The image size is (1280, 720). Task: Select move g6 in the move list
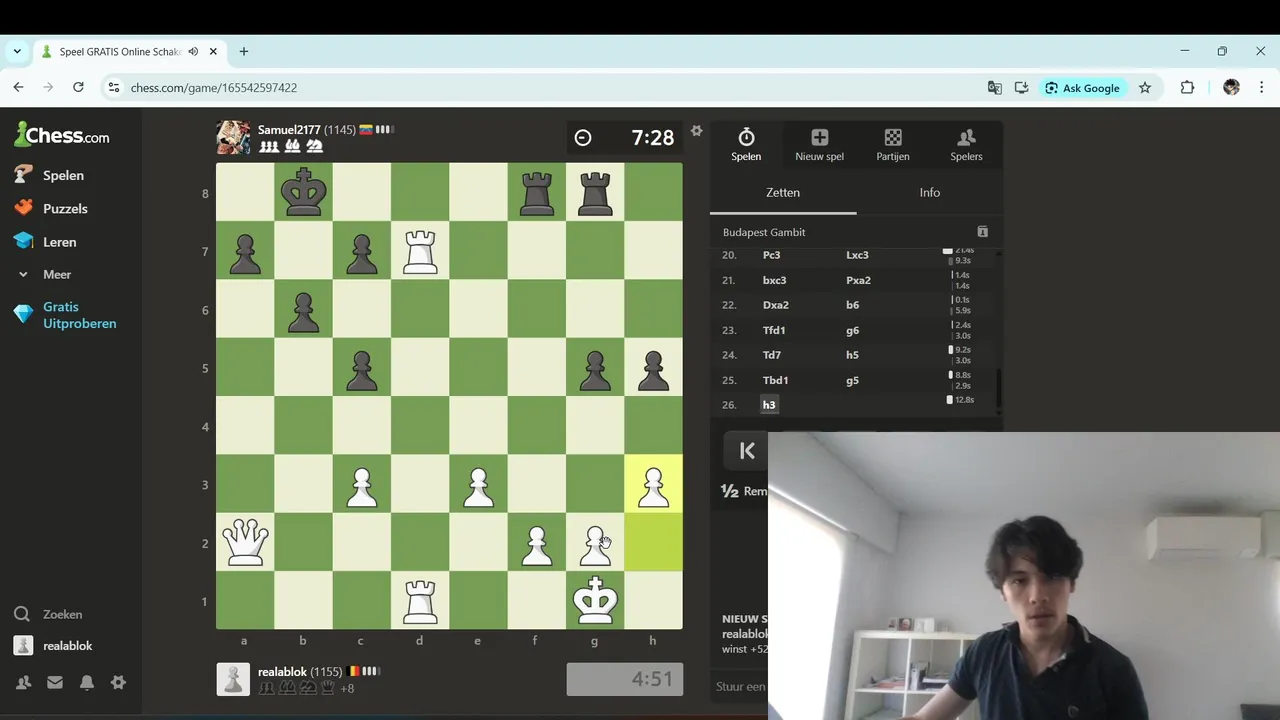tap(852, 330)
